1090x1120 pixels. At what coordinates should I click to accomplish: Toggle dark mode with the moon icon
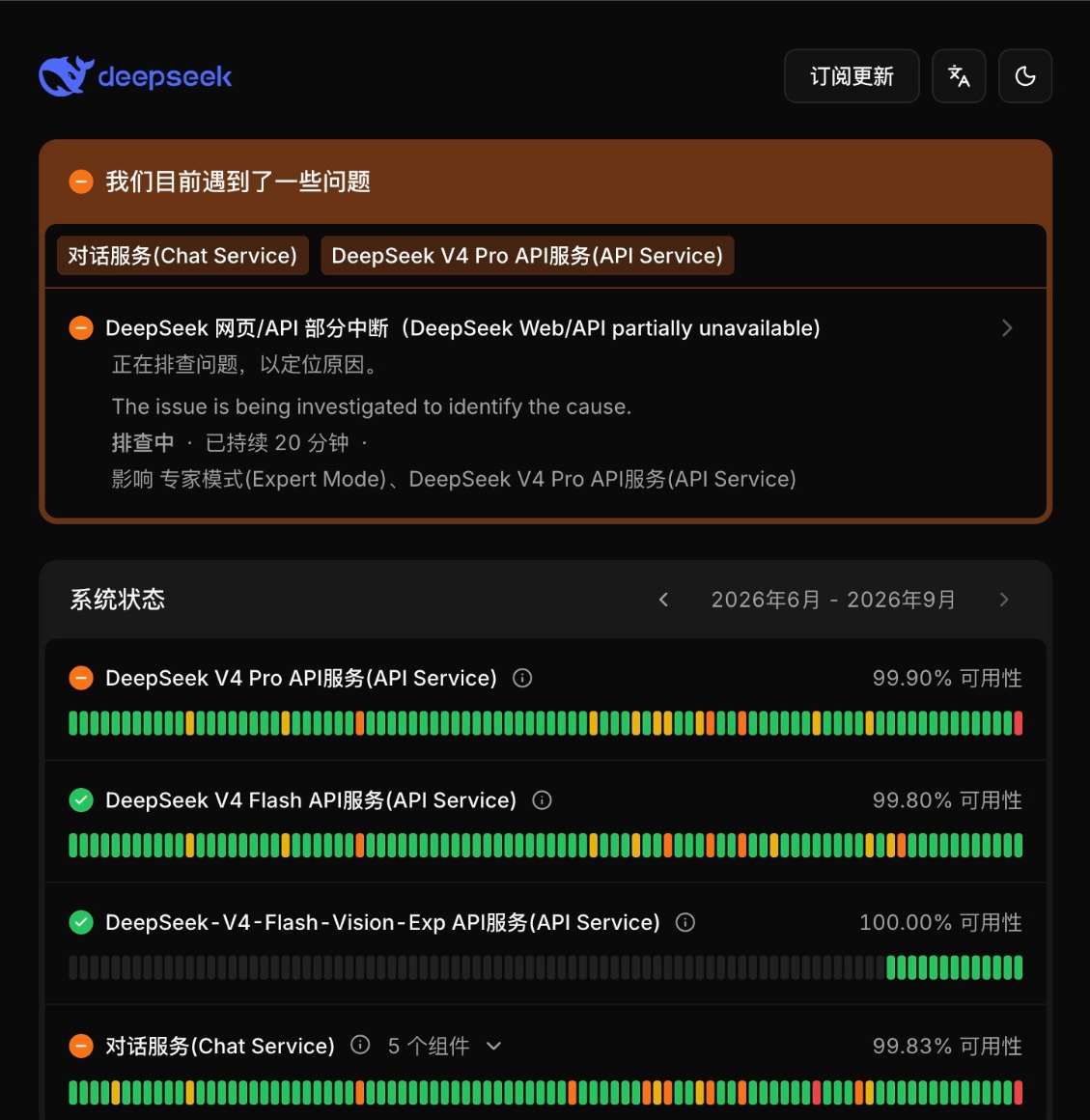click(x=1024, y=75)
